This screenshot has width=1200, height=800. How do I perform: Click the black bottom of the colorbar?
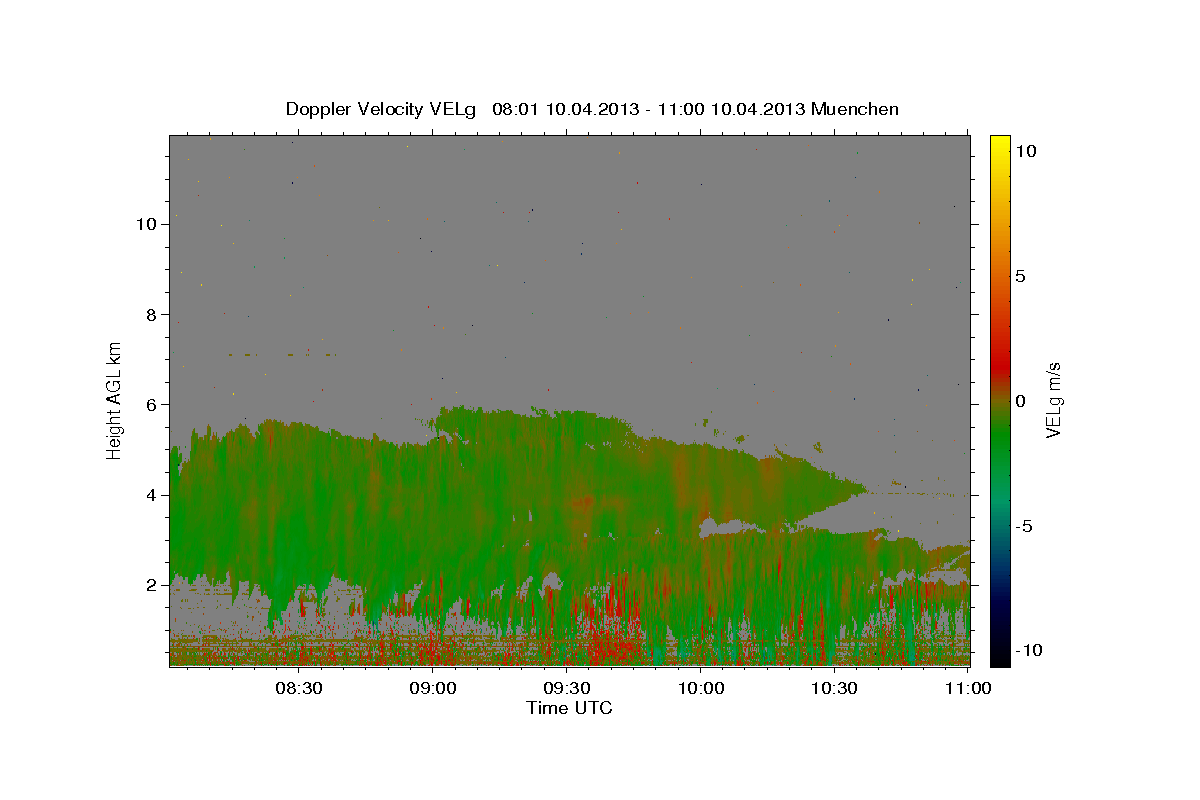[999, 655]
